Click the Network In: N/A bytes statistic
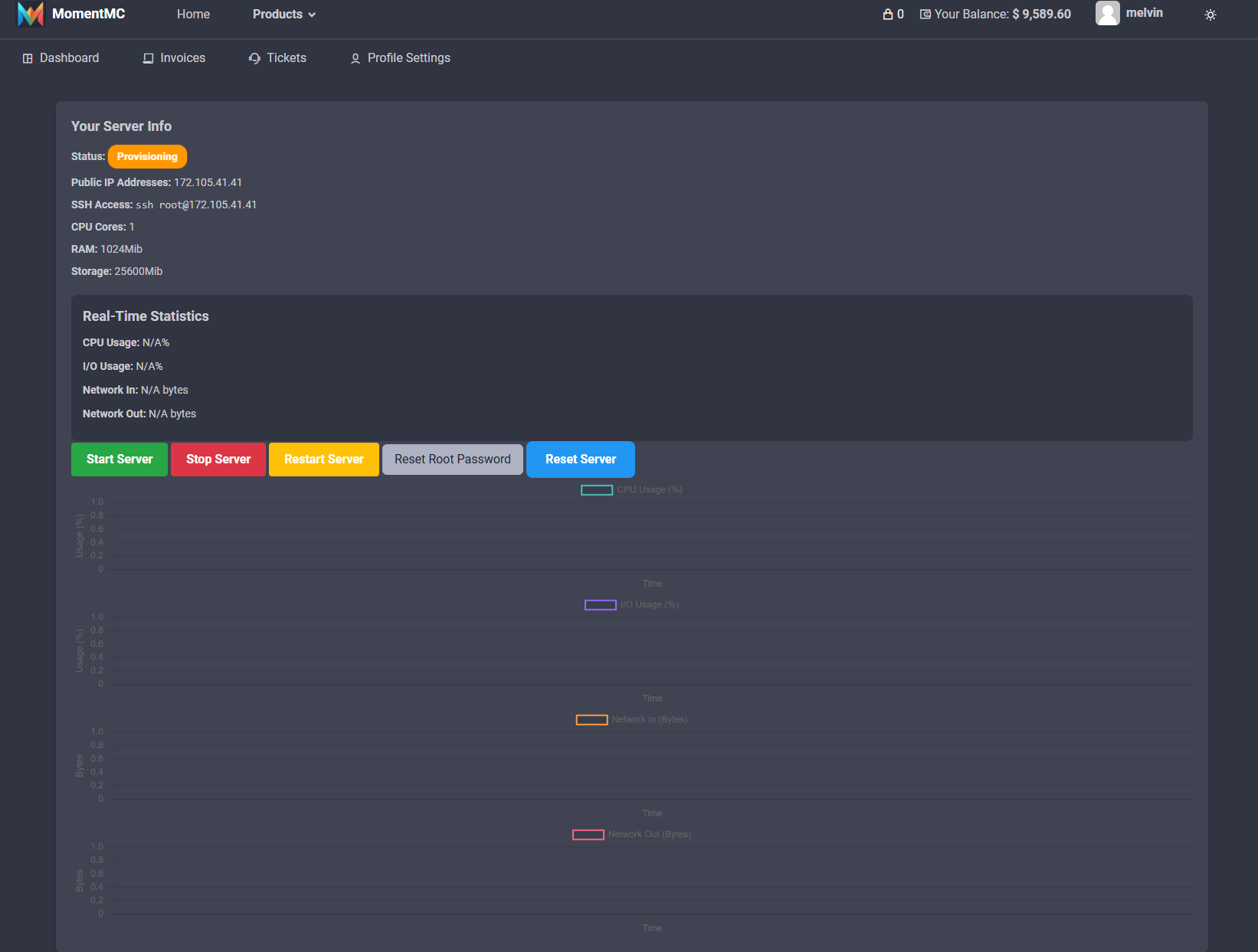The height and width of the screenshot is (952, 1258). click(136, 390)
